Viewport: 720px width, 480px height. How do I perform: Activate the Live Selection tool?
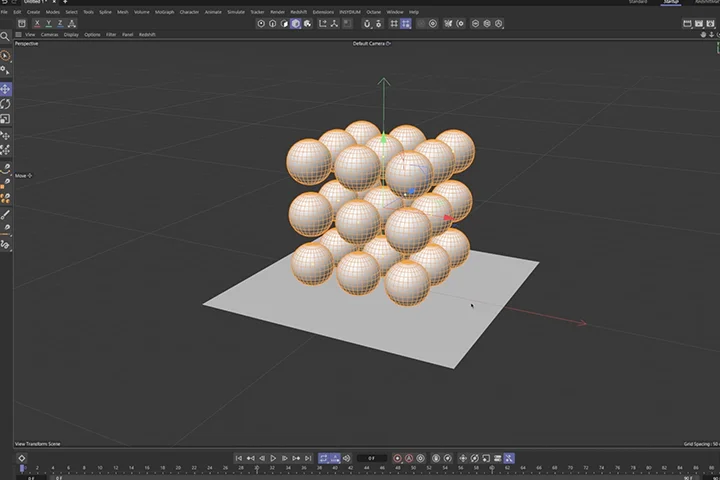coord(6,56)
